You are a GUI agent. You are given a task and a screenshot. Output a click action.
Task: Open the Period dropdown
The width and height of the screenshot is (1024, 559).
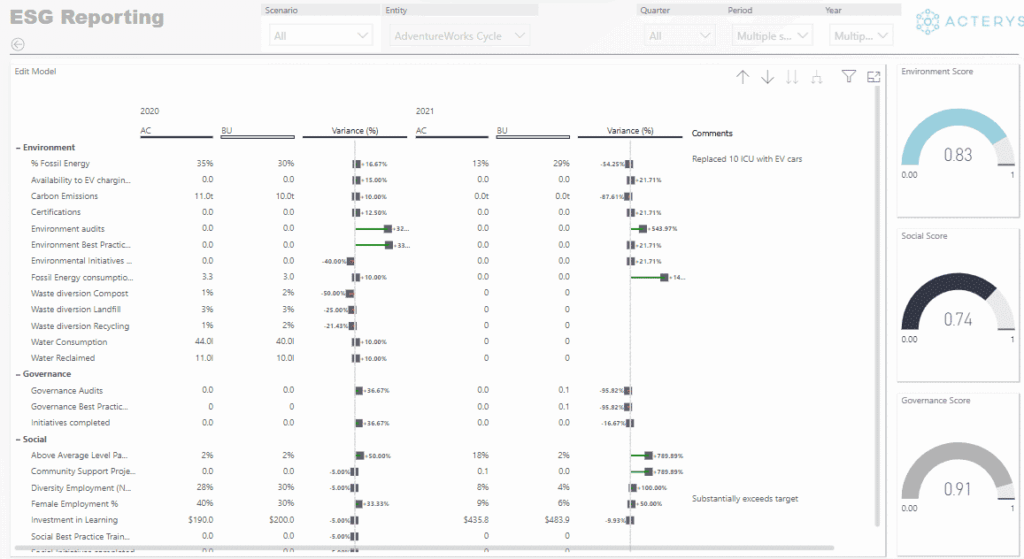773,35
